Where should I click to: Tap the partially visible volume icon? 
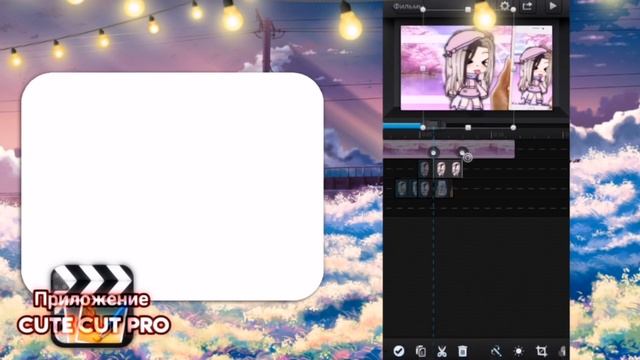[x=562, y=351]
